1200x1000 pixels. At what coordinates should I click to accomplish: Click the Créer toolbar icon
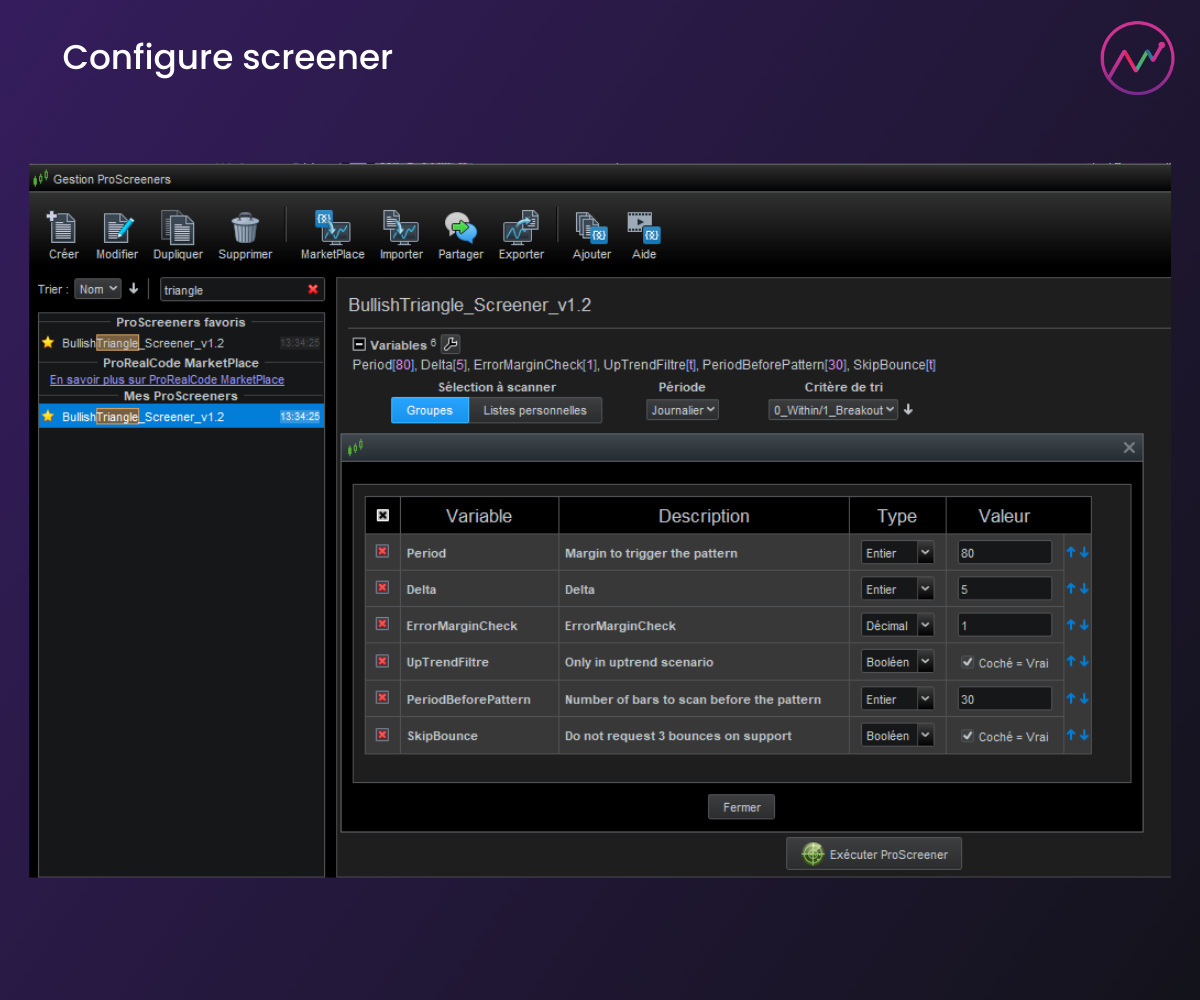click(x=63, y=229)
